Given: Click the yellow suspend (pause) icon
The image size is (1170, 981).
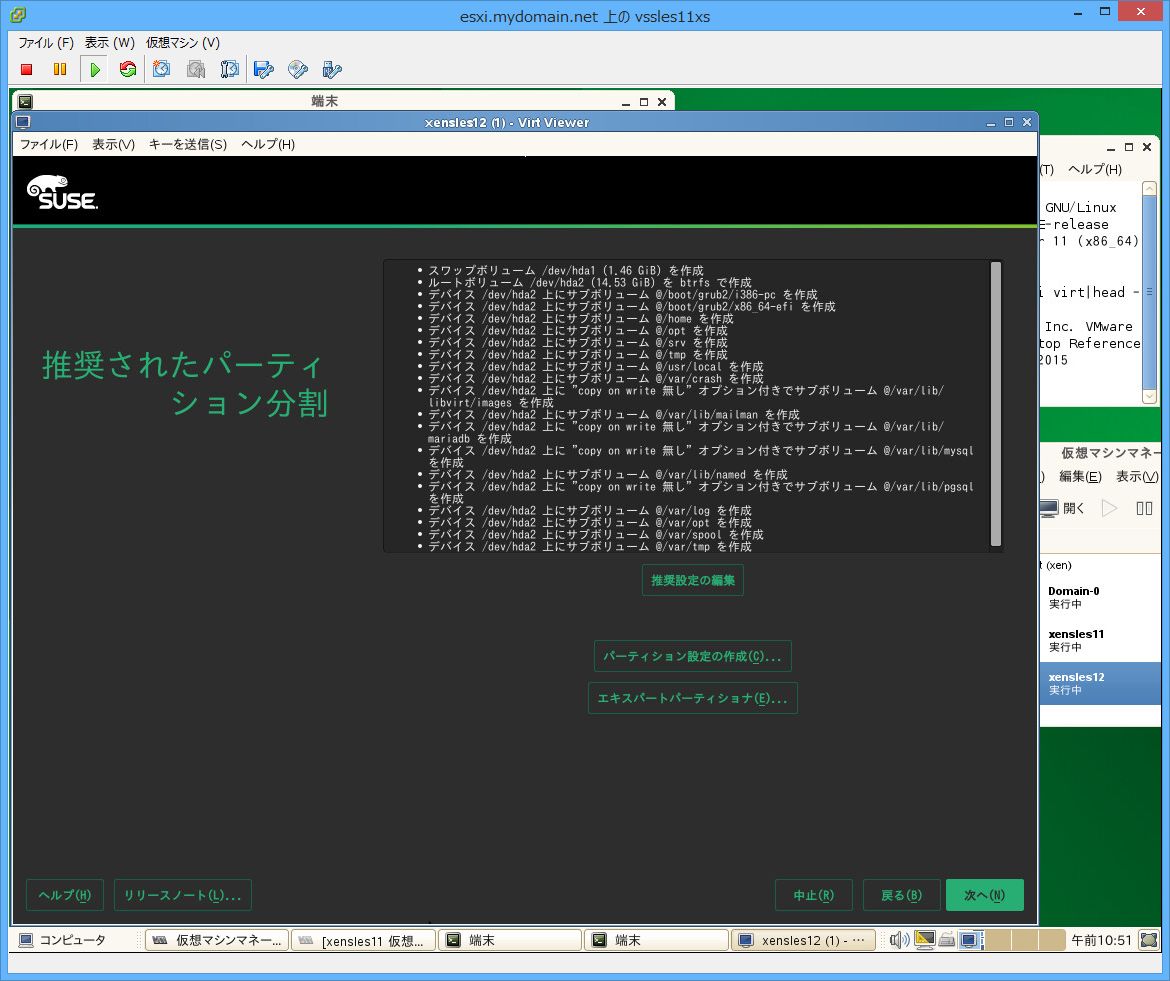Looking at the screenshot, I should click(x=60, y=69).
